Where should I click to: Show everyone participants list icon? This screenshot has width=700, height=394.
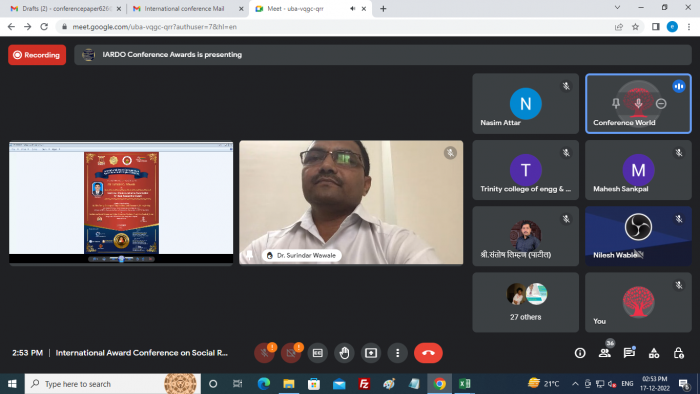[605, 353]
